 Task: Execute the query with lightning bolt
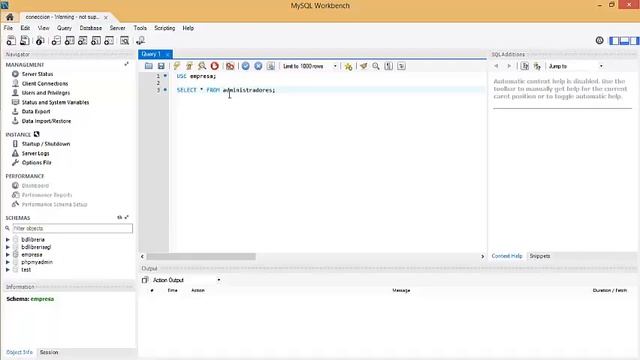[x=177, y=66]
